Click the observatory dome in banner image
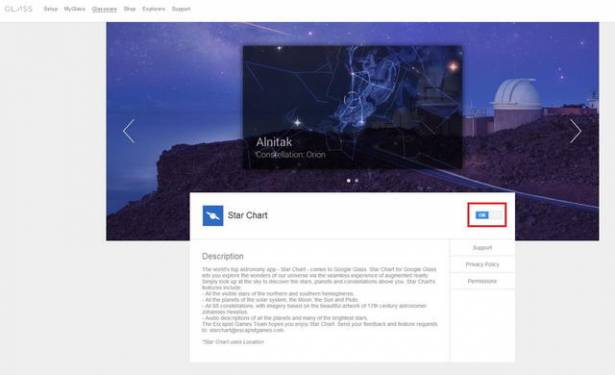This screenshot has height=375, width=615. [x=517, y=95]
